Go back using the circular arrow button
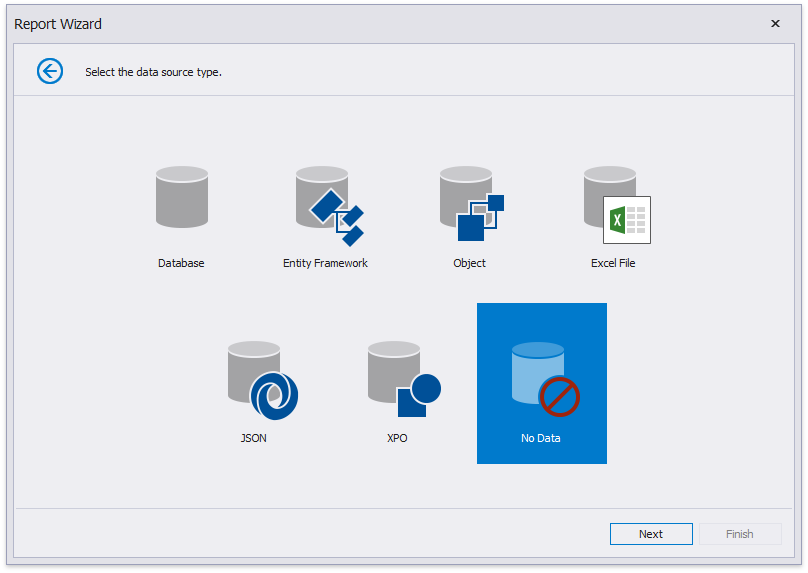Screen dimensions: 808x573 tap(50, 71)
